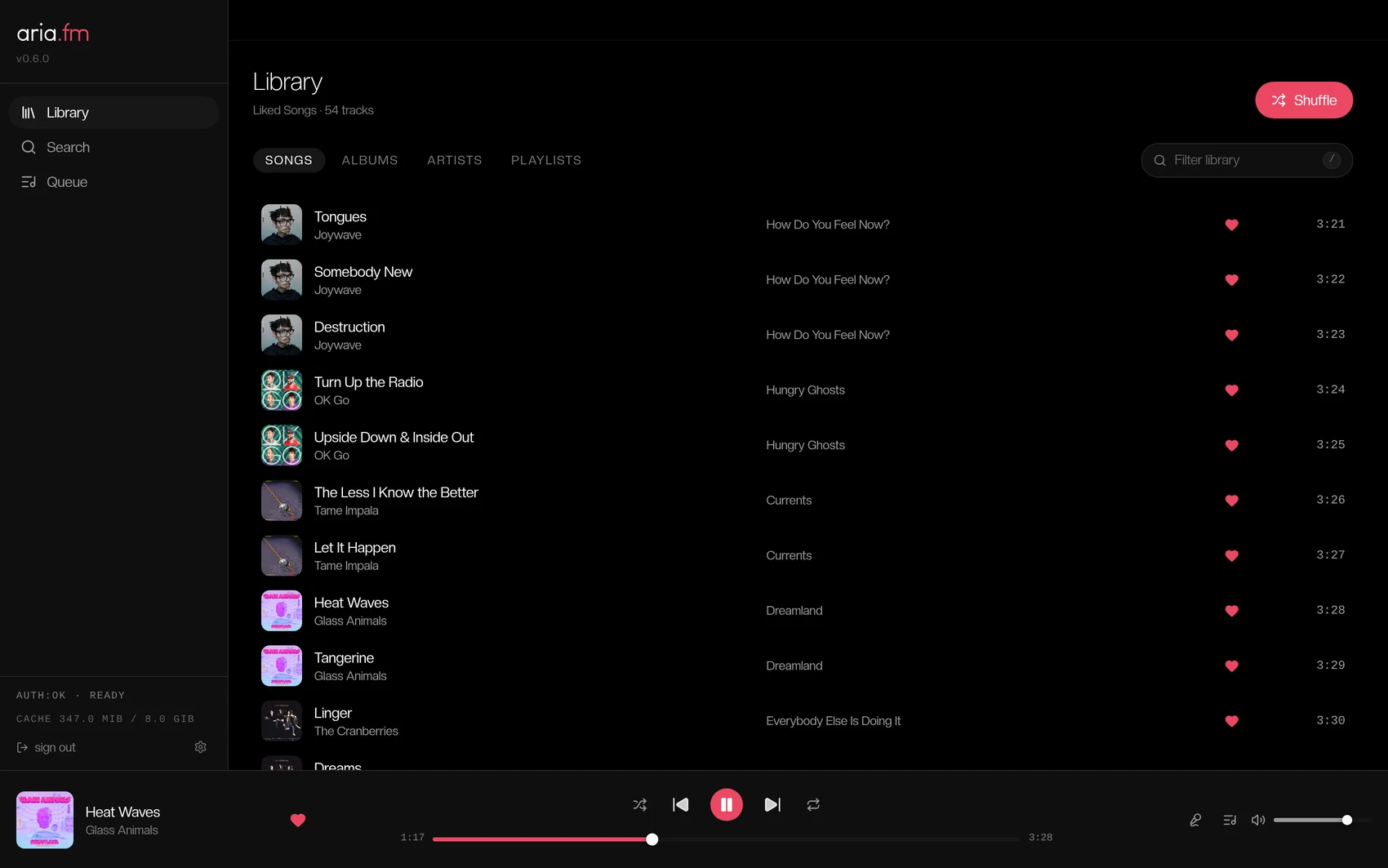Viewport: 1388px width, 868px height.
Task: Mute audio with the speaker icon
Action: tap(1258, 820)
